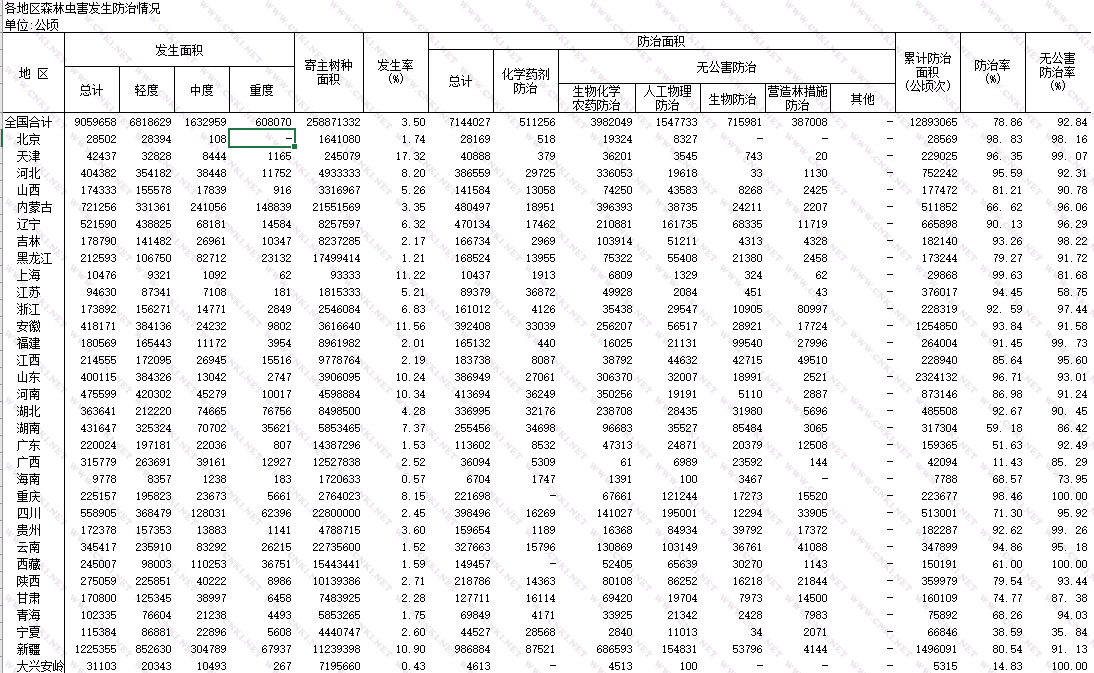Click the 其他 column header
The image size is (1094, 673).
862,98
